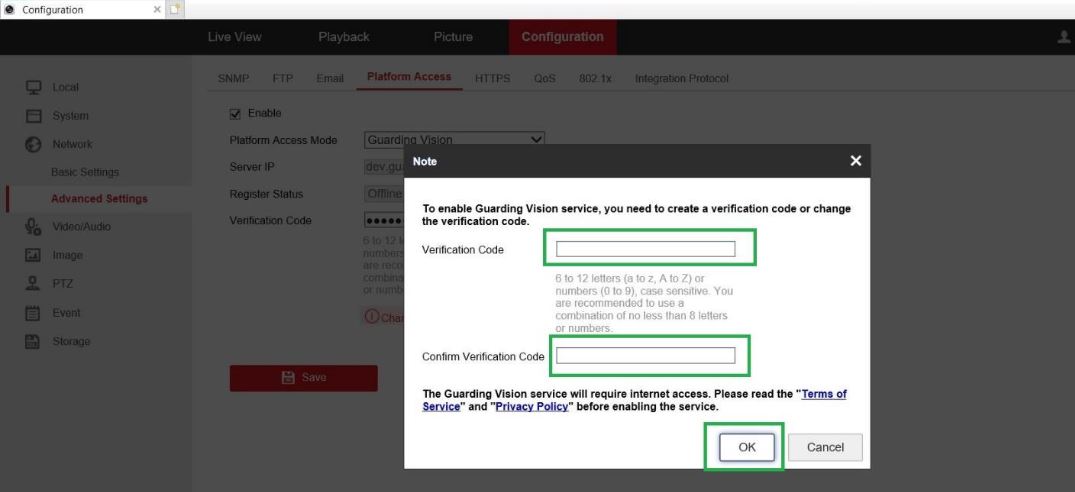The image size is (1075, 492).
Task: Switch to Picture tab
Action: (453, 37)
